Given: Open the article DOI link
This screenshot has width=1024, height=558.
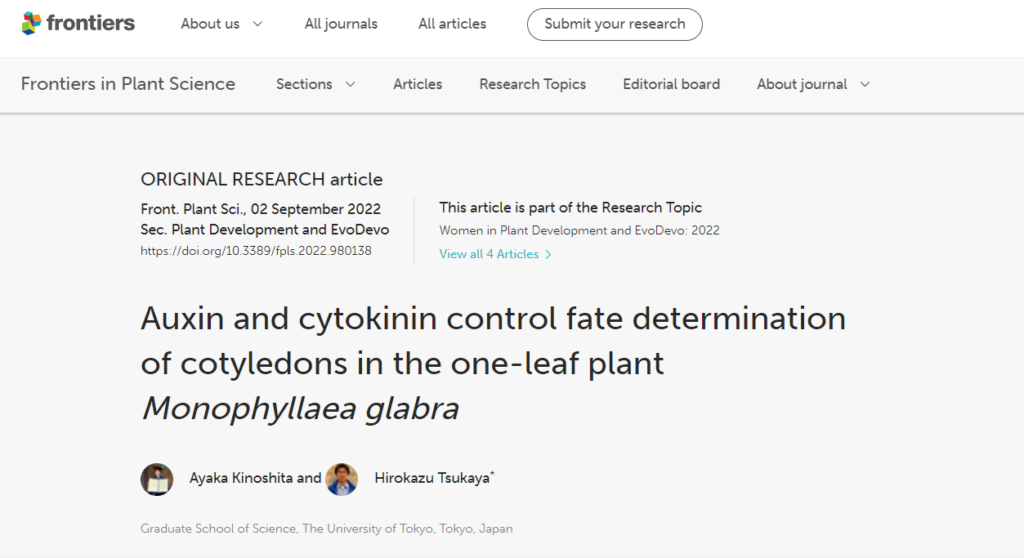Looking at the screenshot, I should [x=256, y=251].
